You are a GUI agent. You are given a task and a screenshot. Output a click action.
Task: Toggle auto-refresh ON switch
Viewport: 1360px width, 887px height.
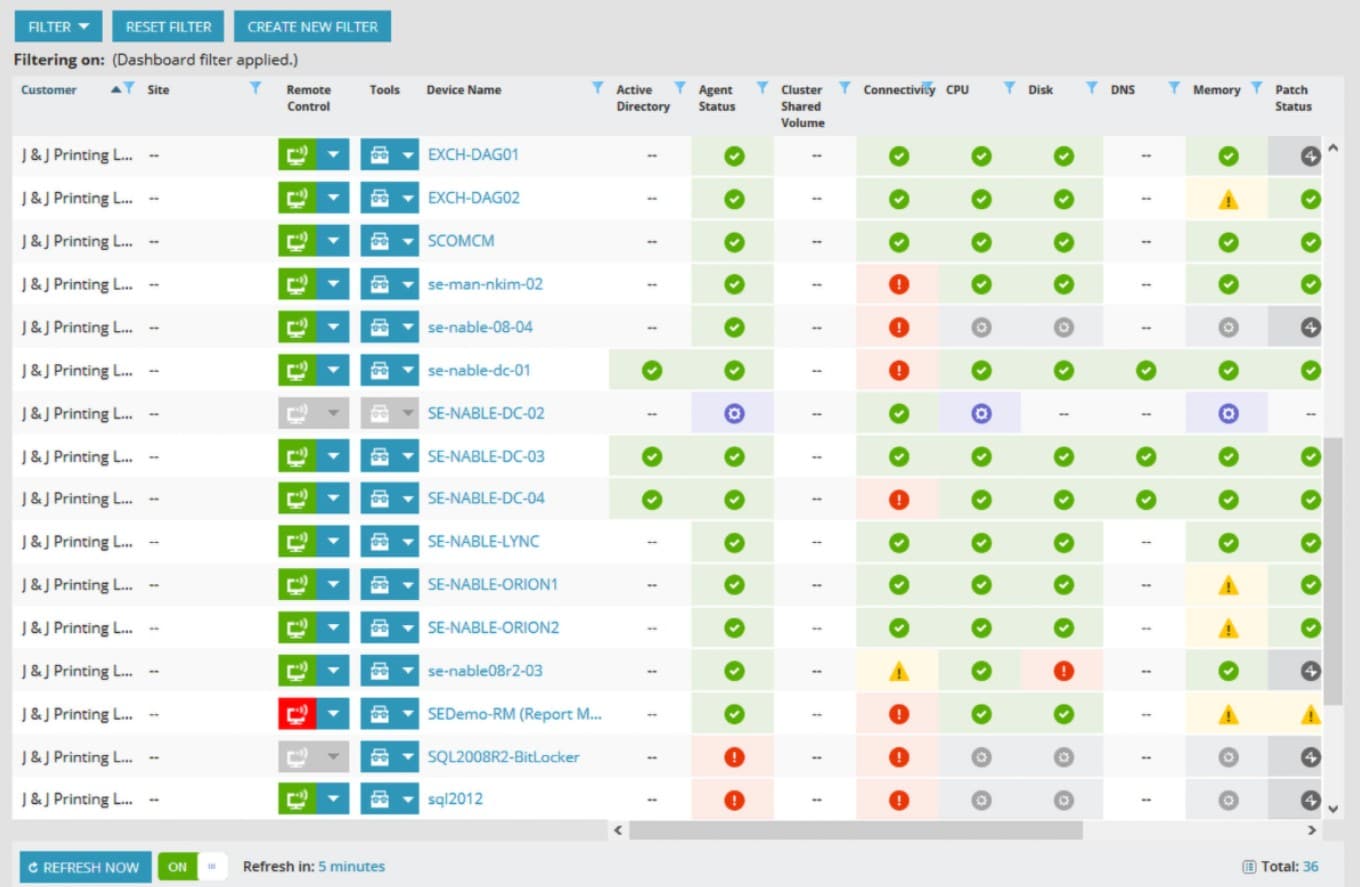tap(192, 867)
